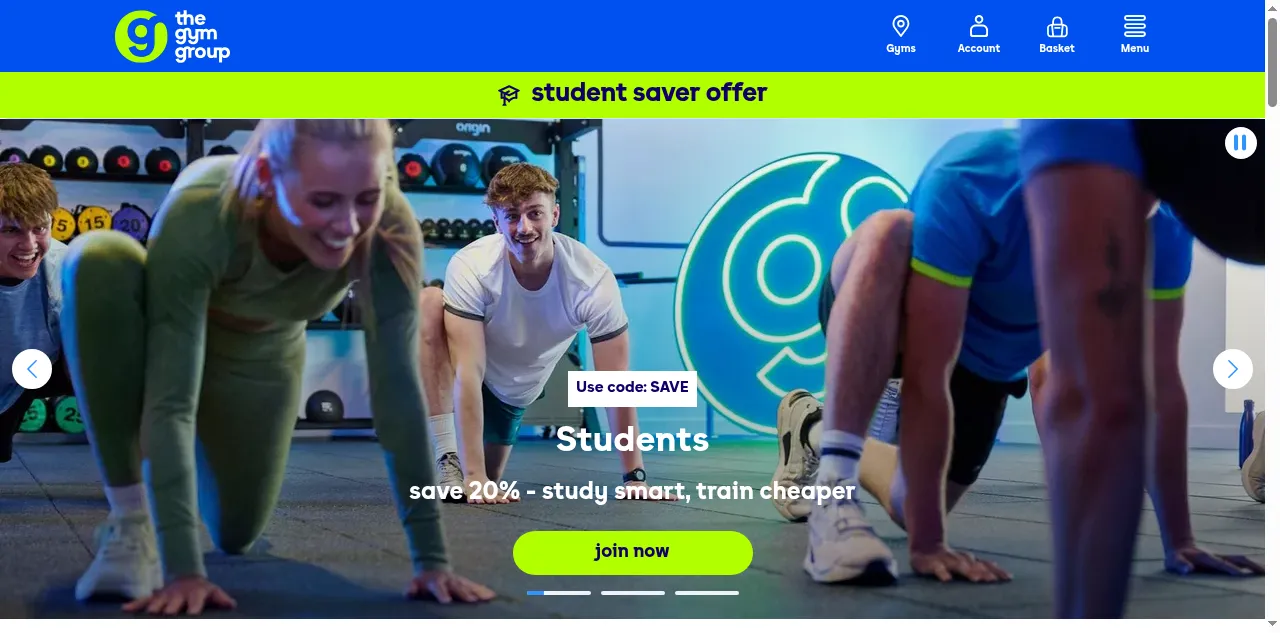Screen dimensions: 1280x633
Task: Click the graduation cap icon in banner
Action: point(509,95)
